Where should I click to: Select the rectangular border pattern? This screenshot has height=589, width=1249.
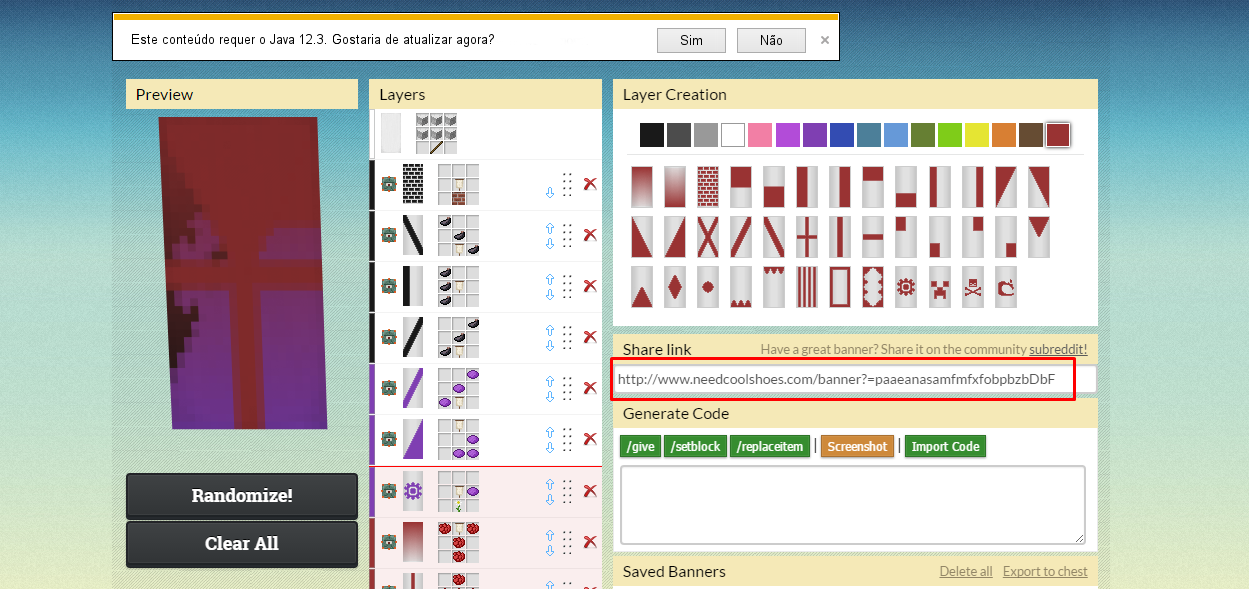[x=840, y=287]
